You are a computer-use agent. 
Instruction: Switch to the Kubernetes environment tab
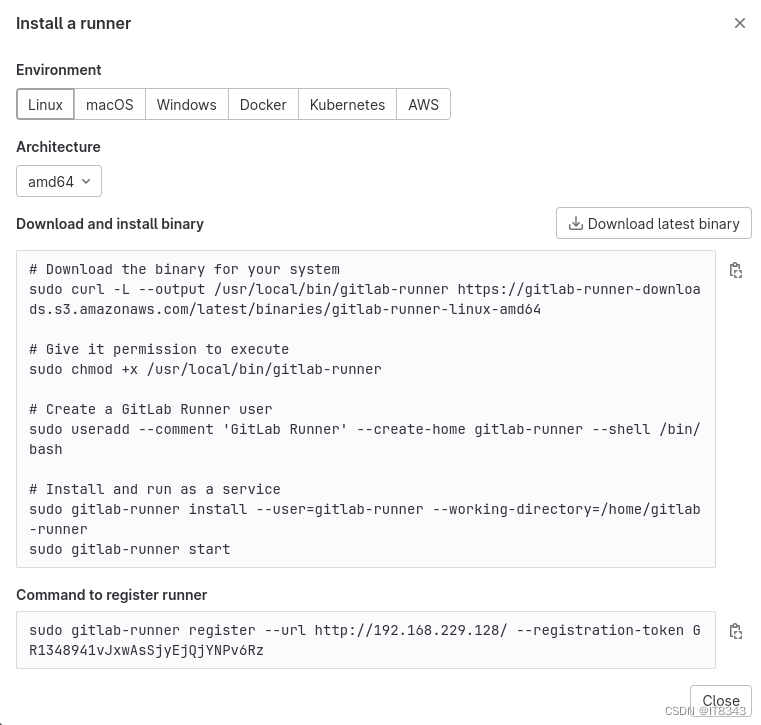[x=347, y=104]
